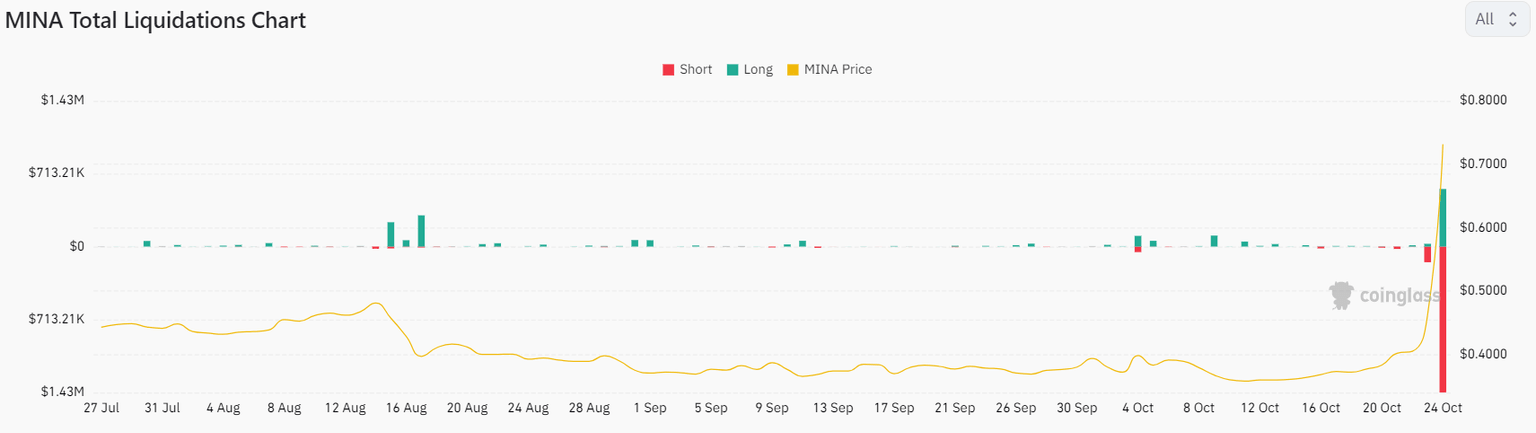Screen dimensions: 1536x433
Task: Hide the MINA Price legend series
Action: coord(837,70)
